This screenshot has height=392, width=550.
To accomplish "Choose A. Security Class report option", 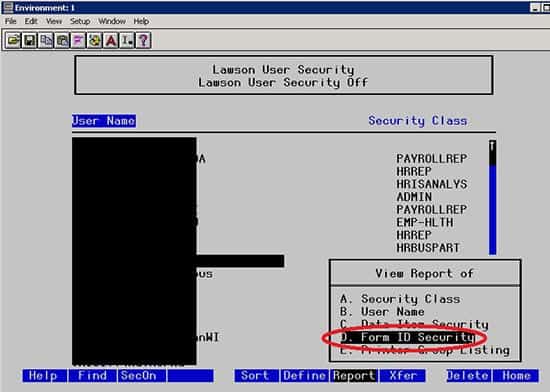I will pos(400,299).
